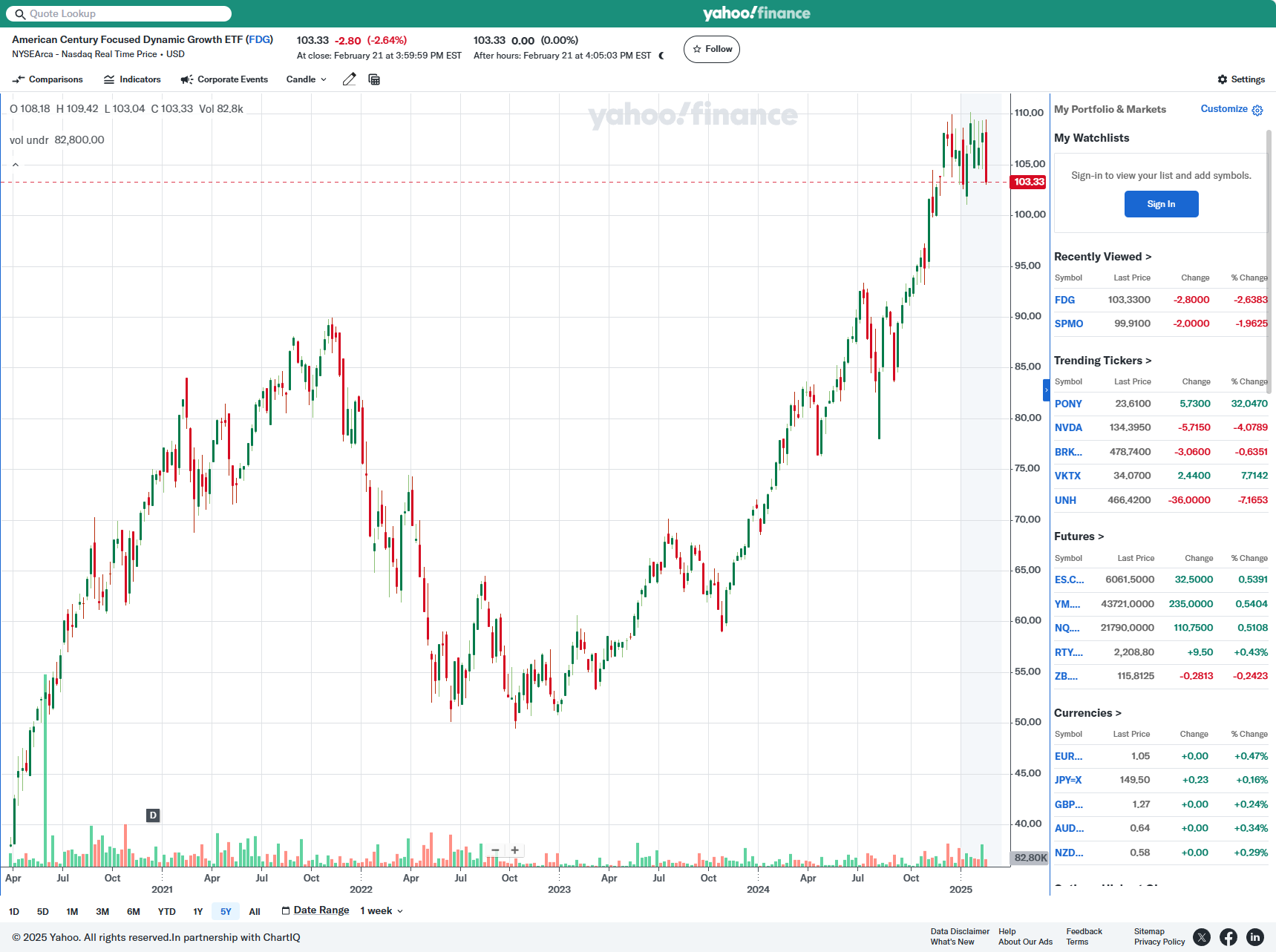Click the blue Sign In button
Viewport: 1276px width, 952px height.
pos(1161,204)
